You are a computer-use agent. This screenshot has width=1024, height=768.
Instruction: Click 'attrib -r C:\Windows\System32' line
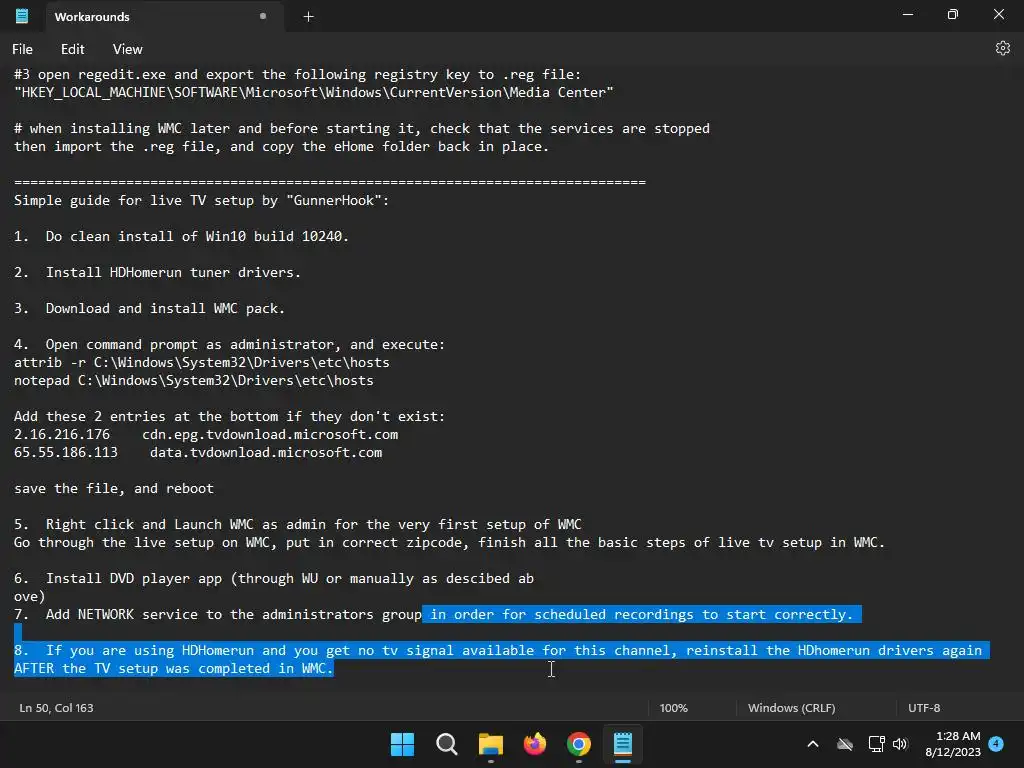coord(201,362)
